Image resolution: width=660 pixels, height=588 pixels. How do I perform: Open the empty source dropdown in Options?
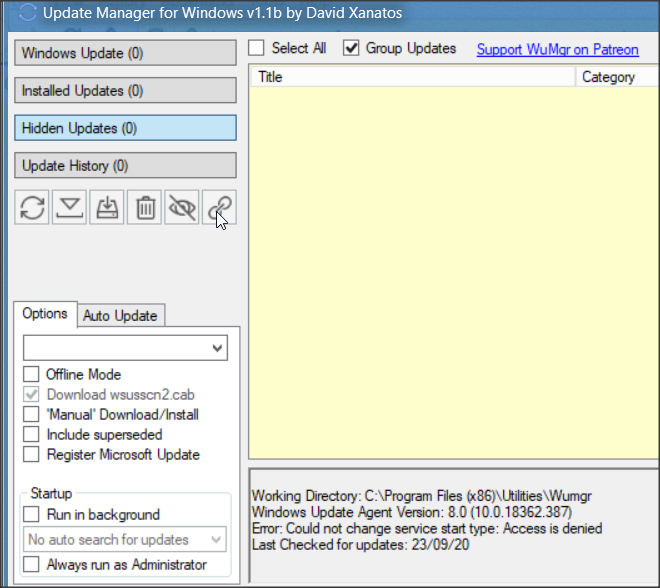click(125, 348)
